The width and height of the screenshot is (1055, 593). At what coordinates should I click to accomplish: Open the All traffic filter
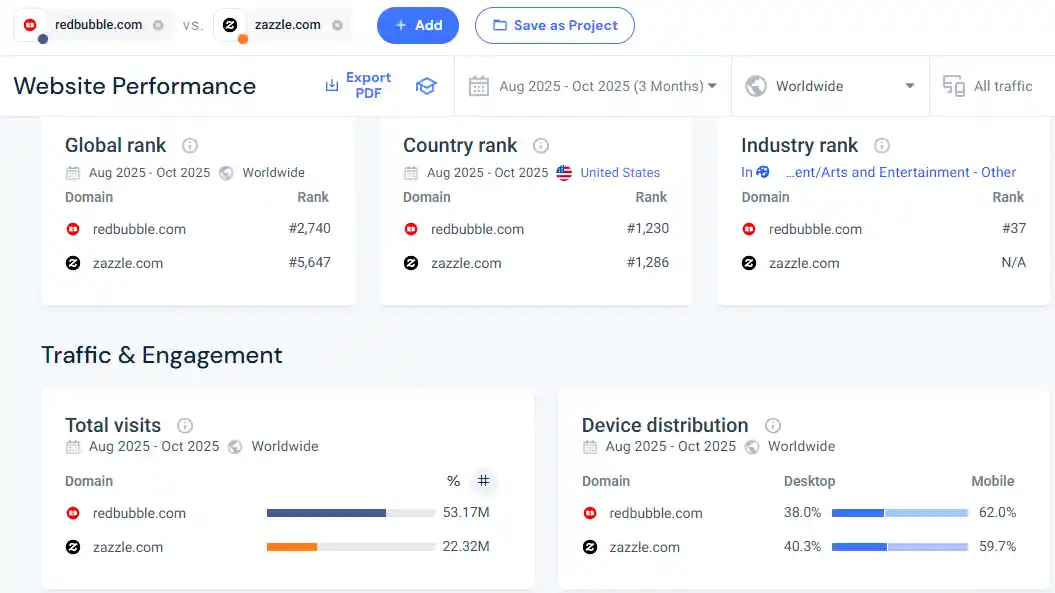(x=988, y=86)
